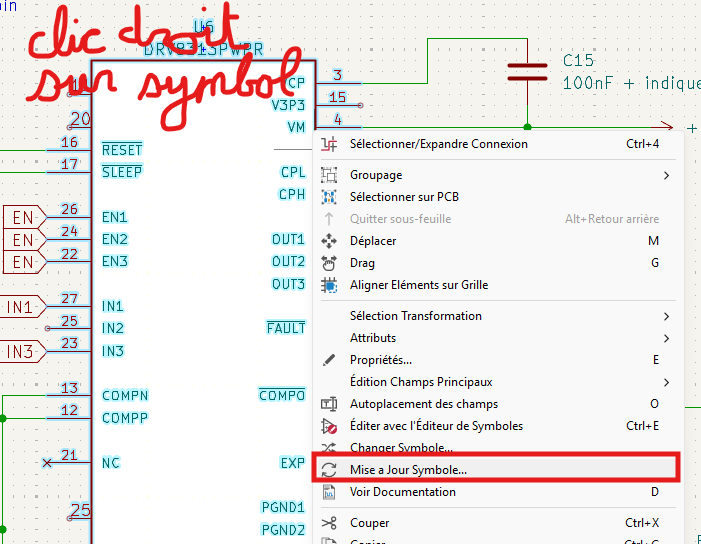This screenshot has width=701, height=544.
Task: Click the Mise a Jour Symbole refresh icon
Action: pyautogui.click(x=329, y=470)
